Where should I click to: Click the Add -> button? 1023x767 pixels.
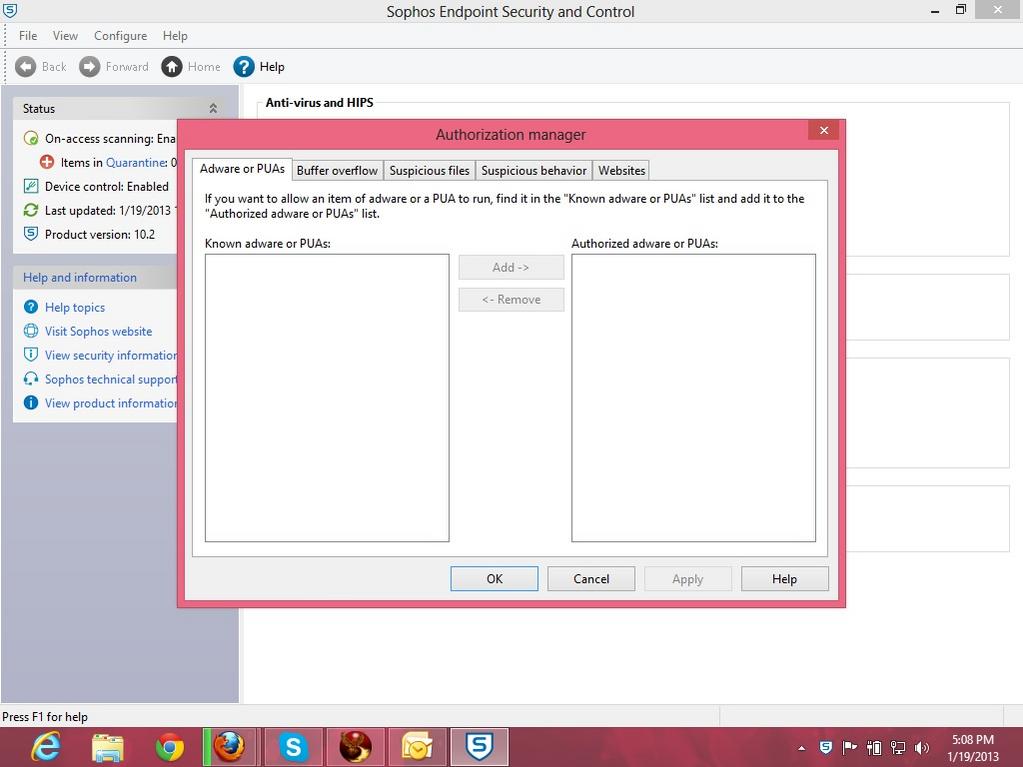[511, 267]
